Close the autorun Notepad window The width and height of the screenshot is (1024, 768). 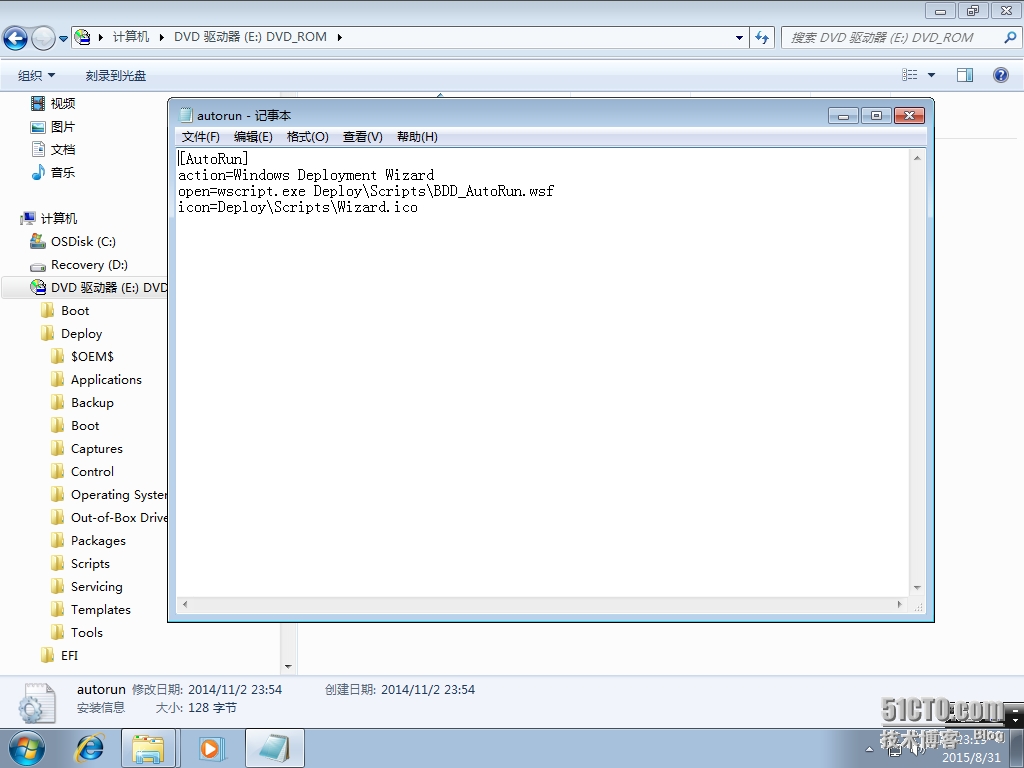click(x=909, y=116)
